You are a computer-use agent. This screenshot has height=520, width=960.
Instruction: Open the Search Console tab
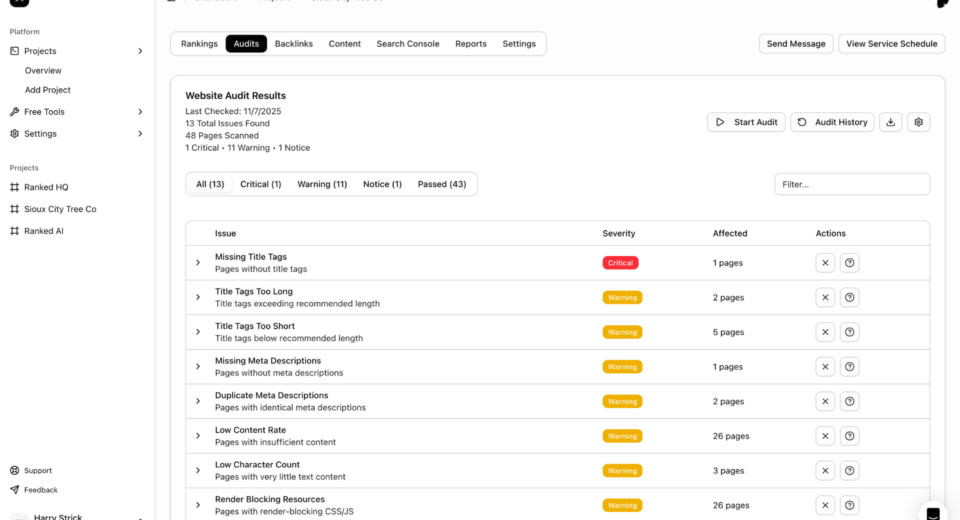click(408, 44)
